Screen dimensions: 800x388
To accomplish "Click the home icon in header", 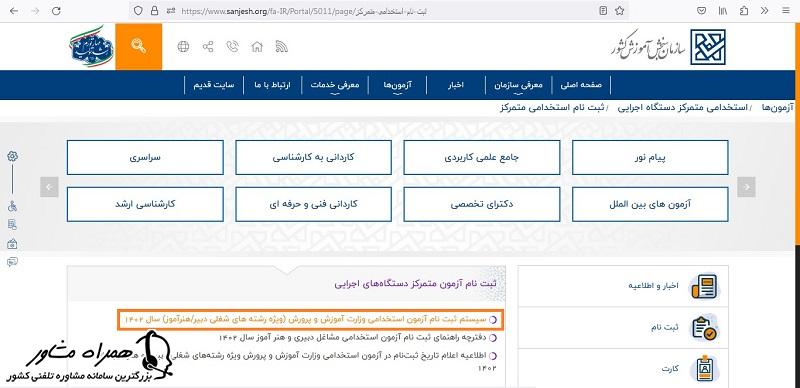I will [x=257, y=47].
